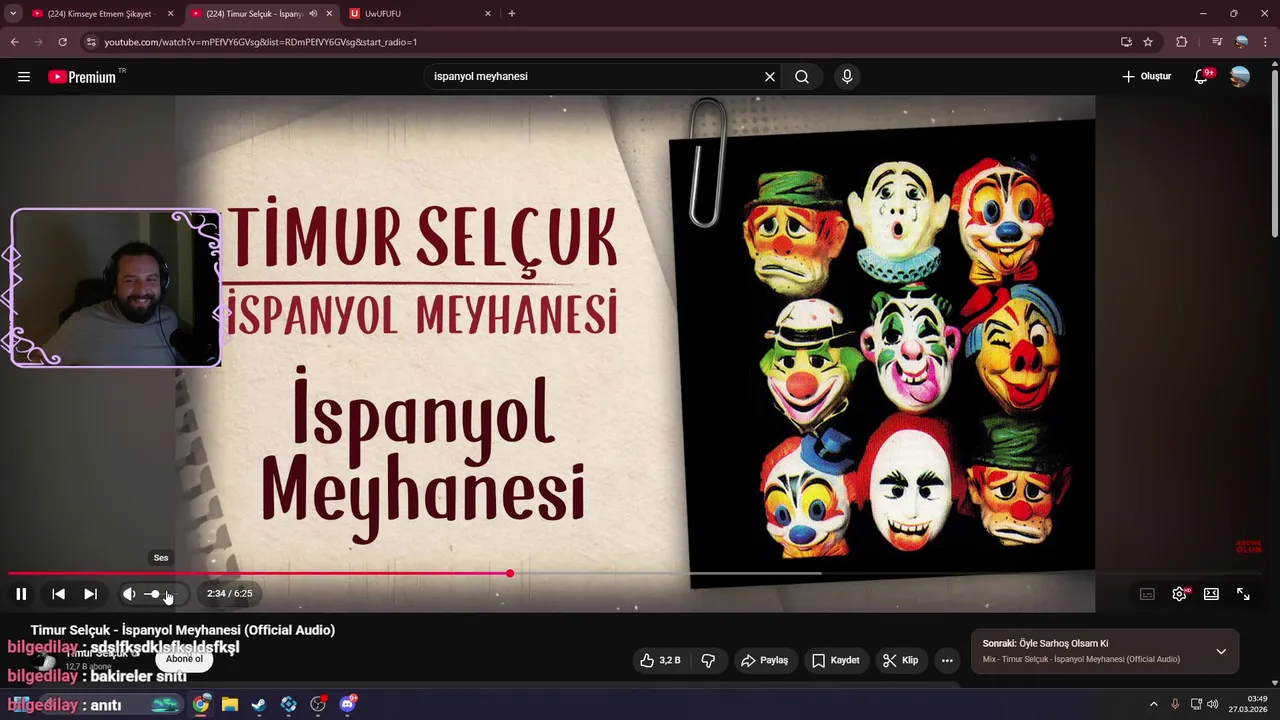
Task: Toggle subtitles captions button
Action: tap(1147, 594)
